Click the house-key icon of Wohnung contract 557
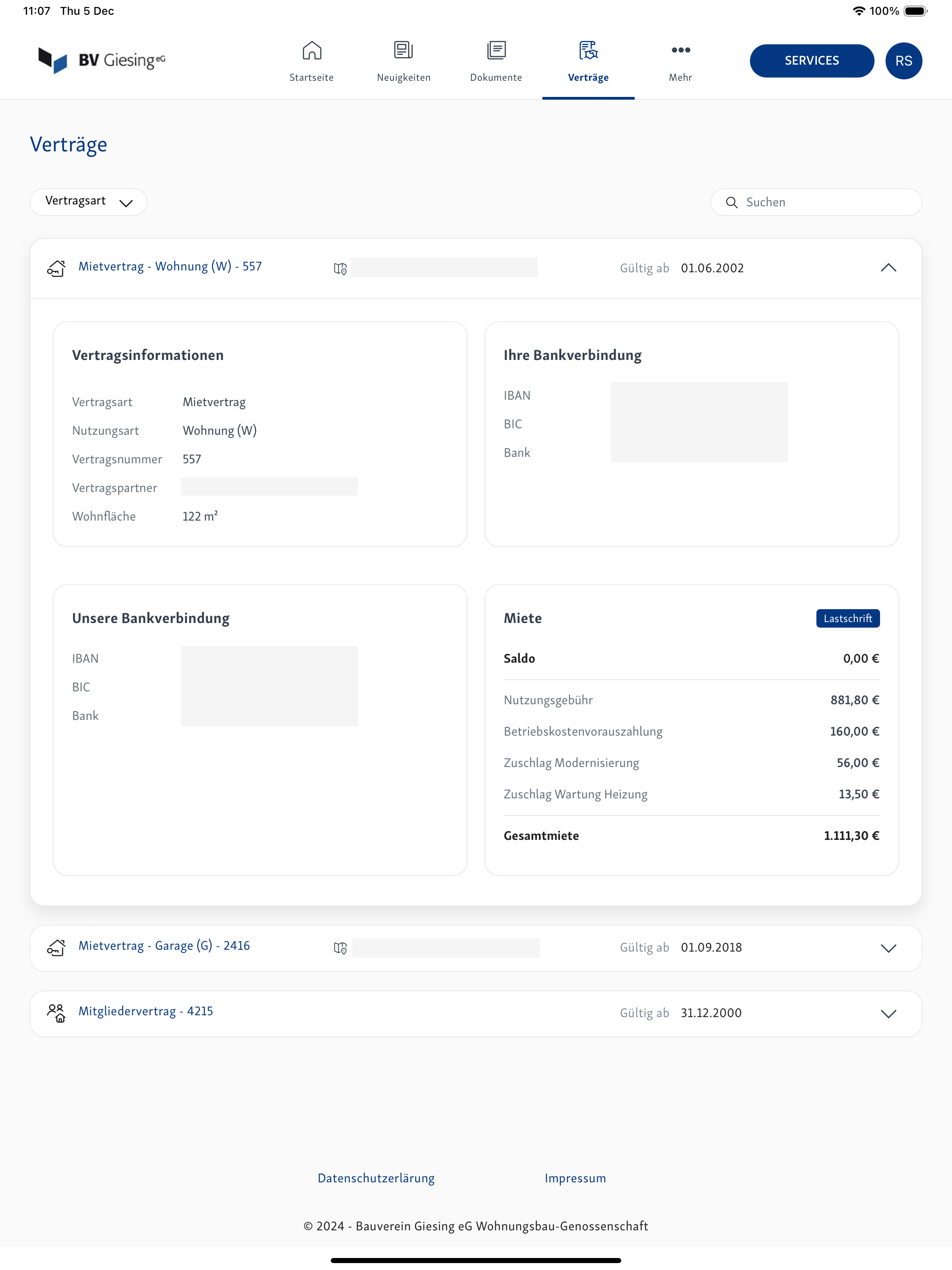The height and width of the screenshot is (1270, 952). (56, 268)
